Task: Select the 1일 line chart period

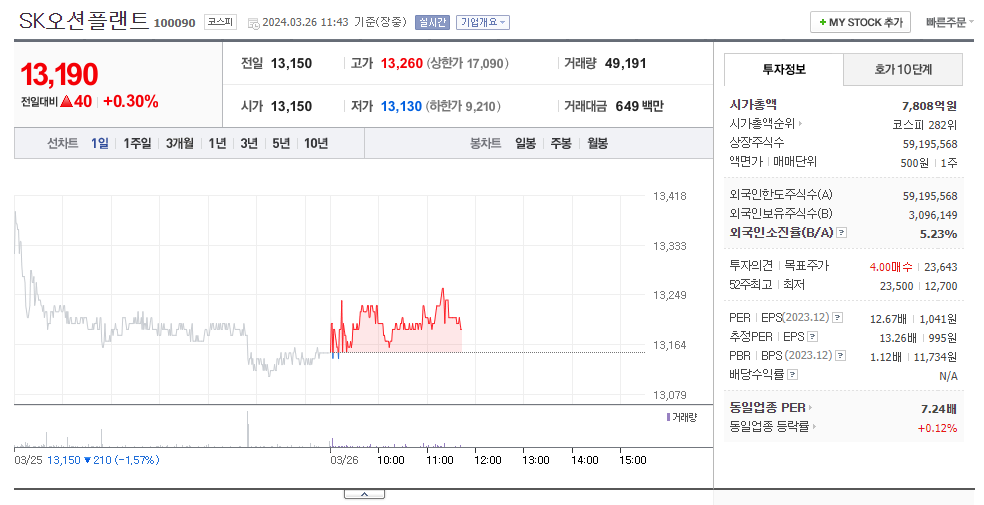Action: click(100, 144)
